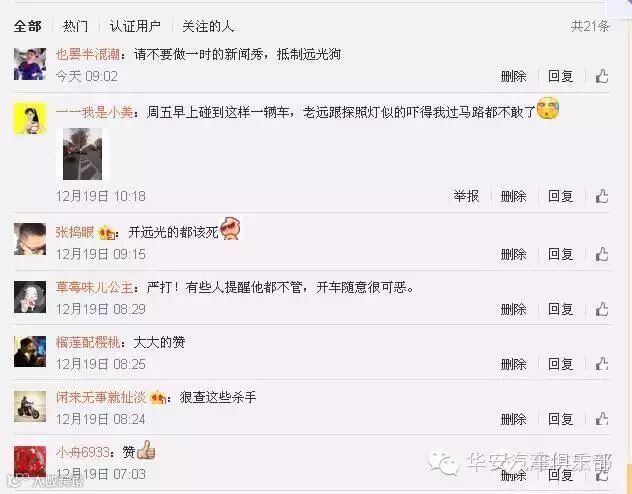This screenshot has width=632, height=494.
Task: Click 举报 on 一一我是小美's comment
Action: point(466,196)
